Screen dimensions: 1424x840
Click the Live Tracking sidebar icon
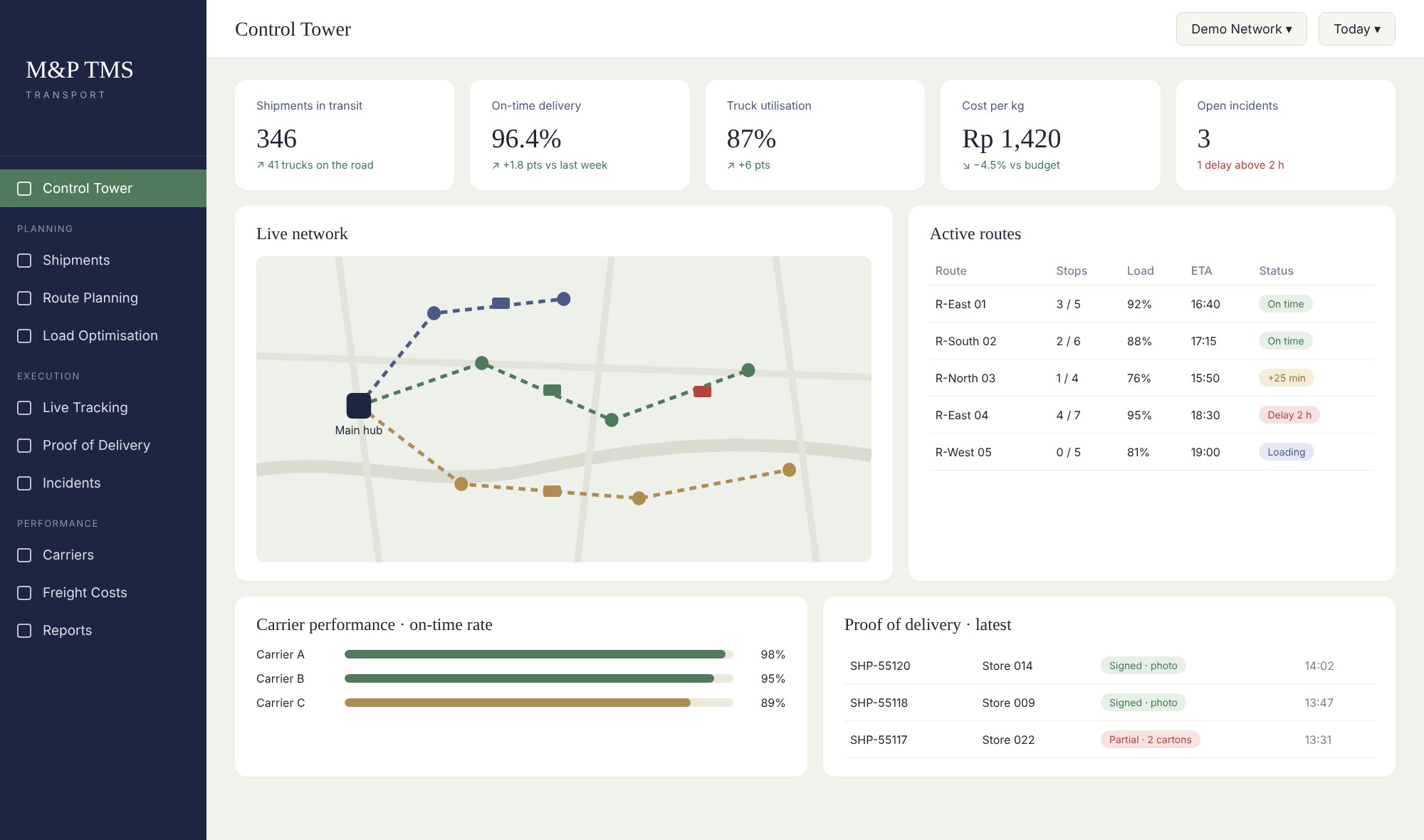tap(24, 408)
